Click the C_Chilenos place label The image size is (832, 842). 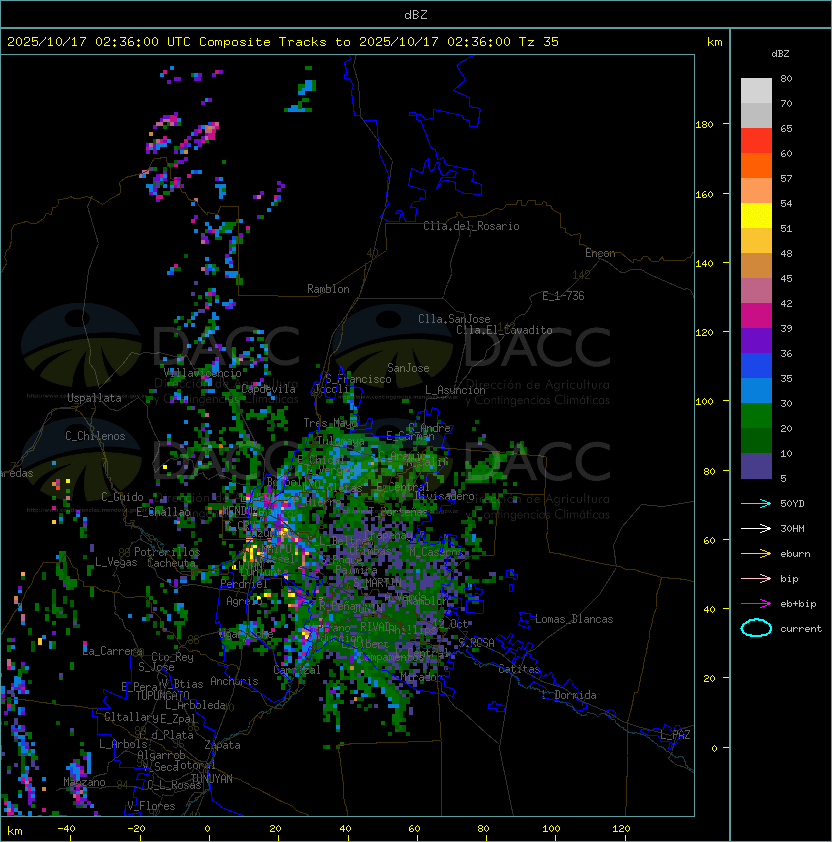point(95,436)
